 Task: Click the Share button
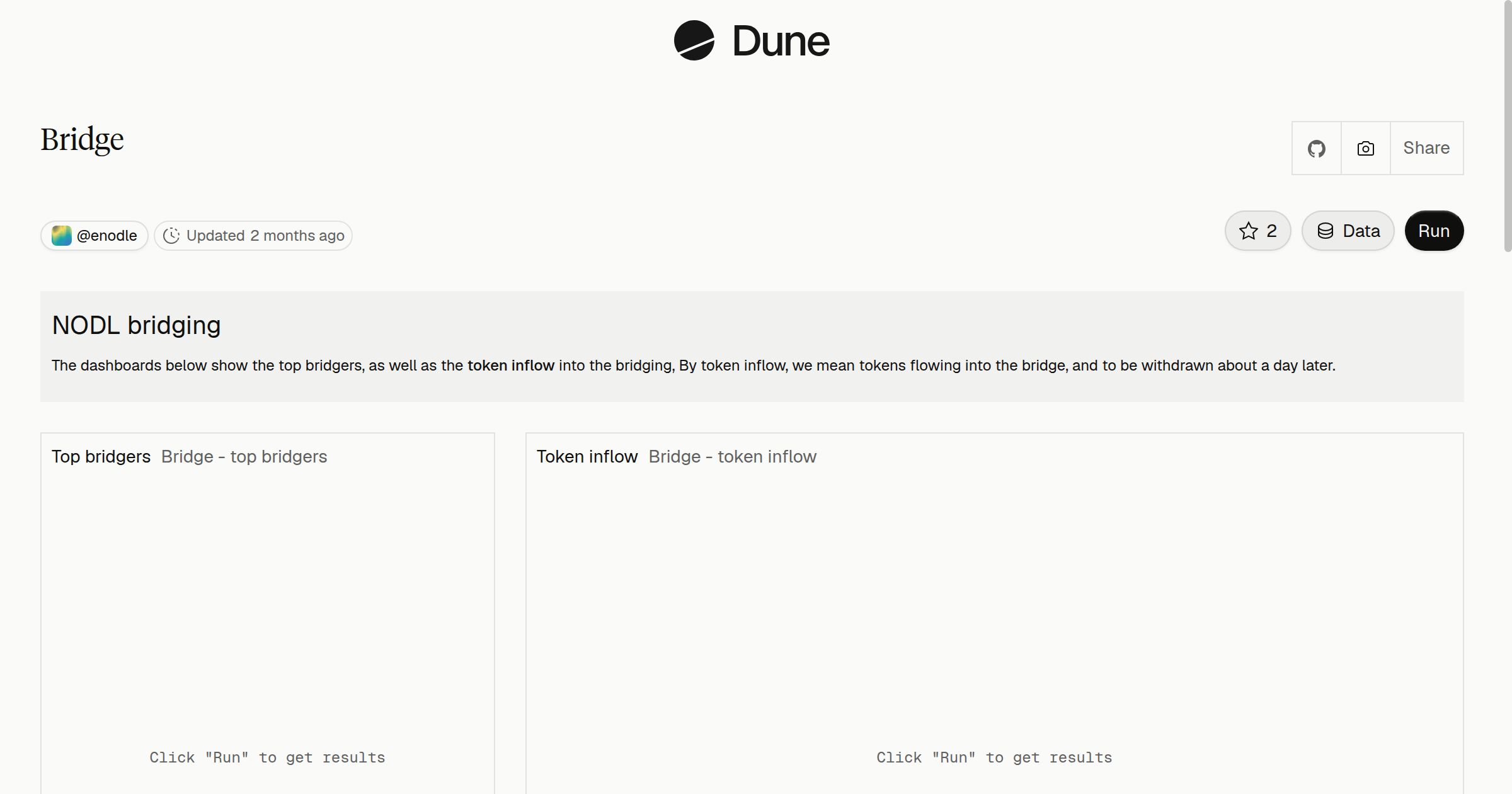click(1426, 148)
